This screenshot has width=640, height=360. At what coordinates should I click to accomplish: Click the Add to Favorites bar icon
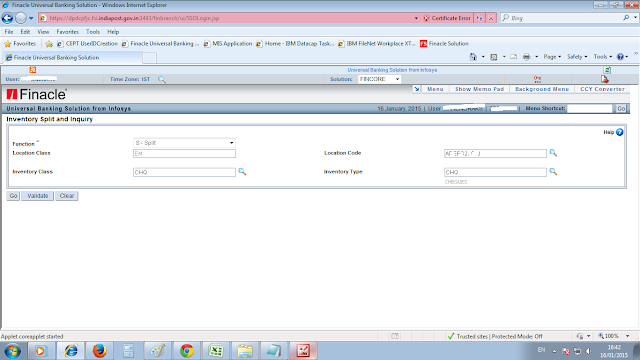click(x=49, y=44)
